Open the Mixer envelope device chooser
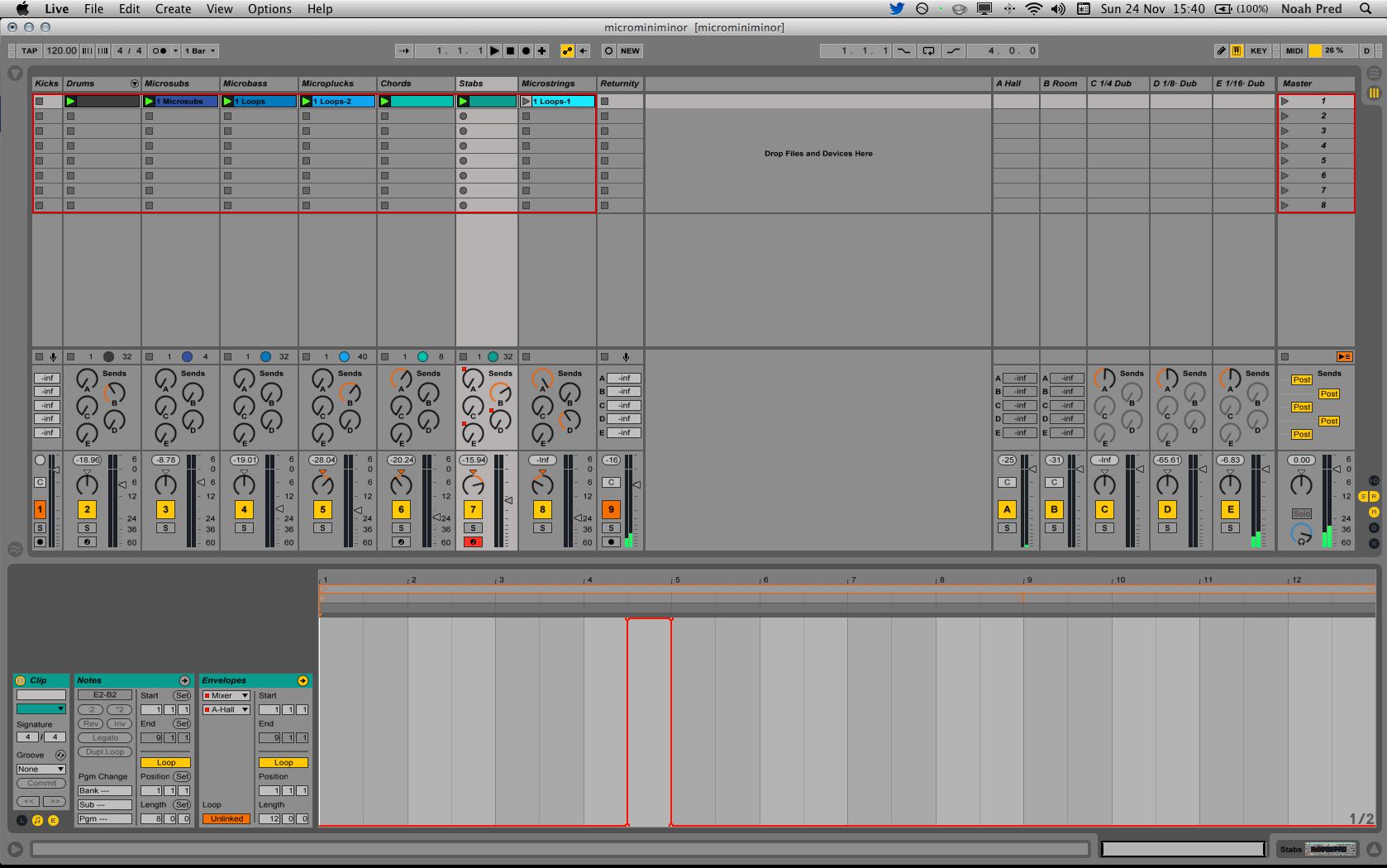This screenshot has width=1387, height=868. 226,695
